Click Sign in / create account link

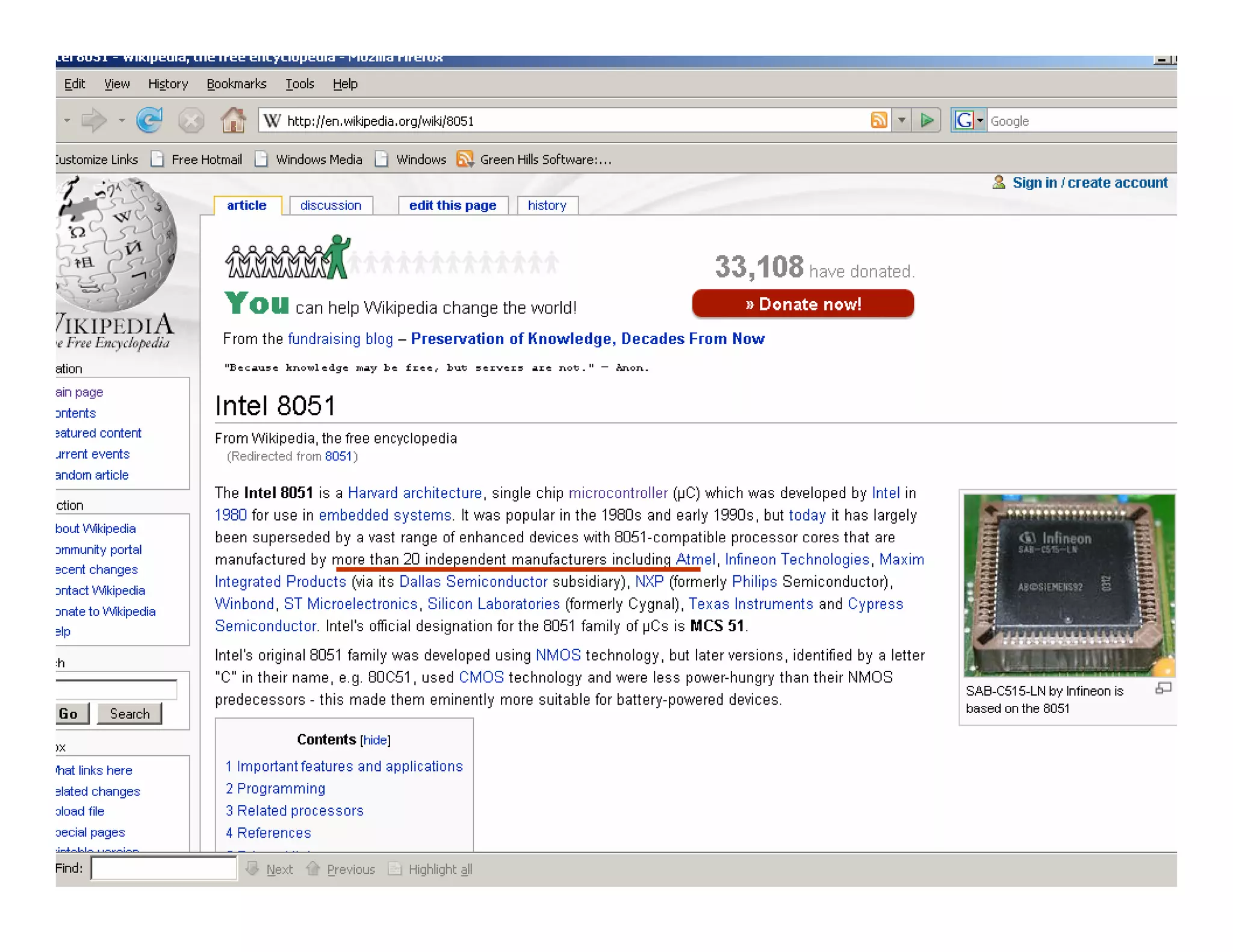(1089, 182)
